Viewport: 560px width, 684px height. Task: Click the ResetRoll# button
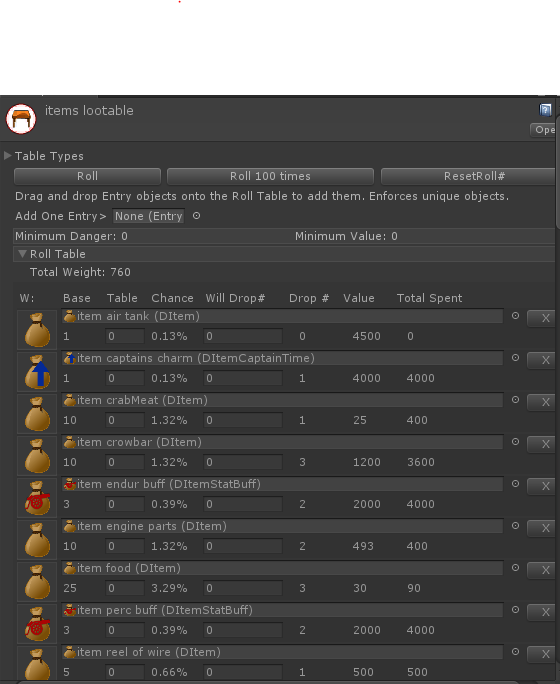pos(470,176)
